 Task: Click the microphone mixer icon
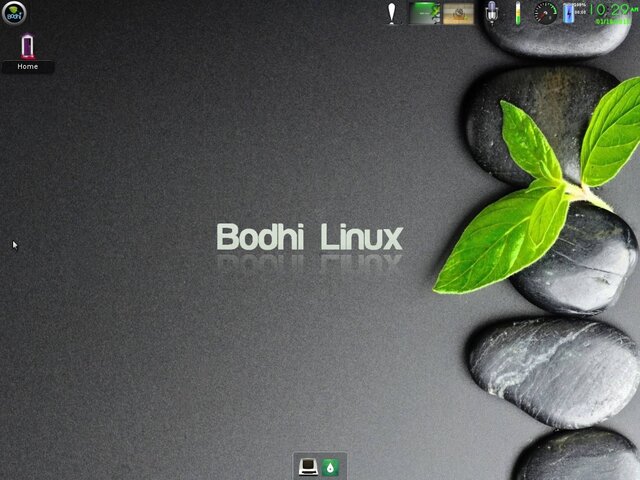click(492, 13)
